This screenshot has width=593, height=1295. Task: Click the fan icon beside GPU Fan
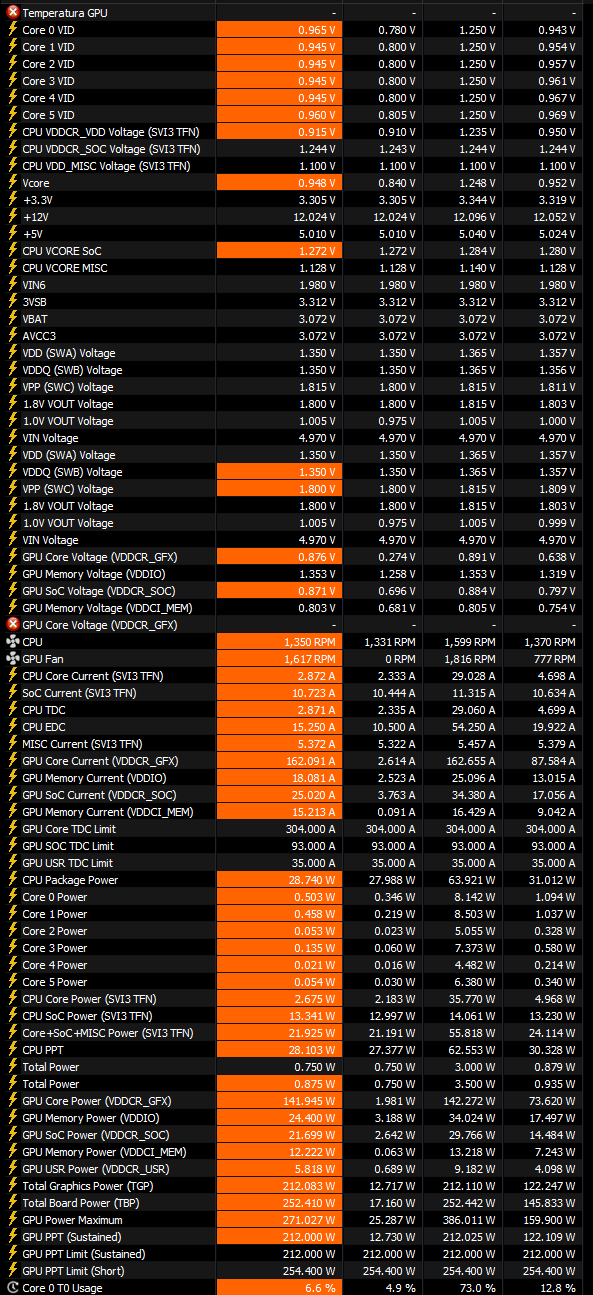[13, 659]
